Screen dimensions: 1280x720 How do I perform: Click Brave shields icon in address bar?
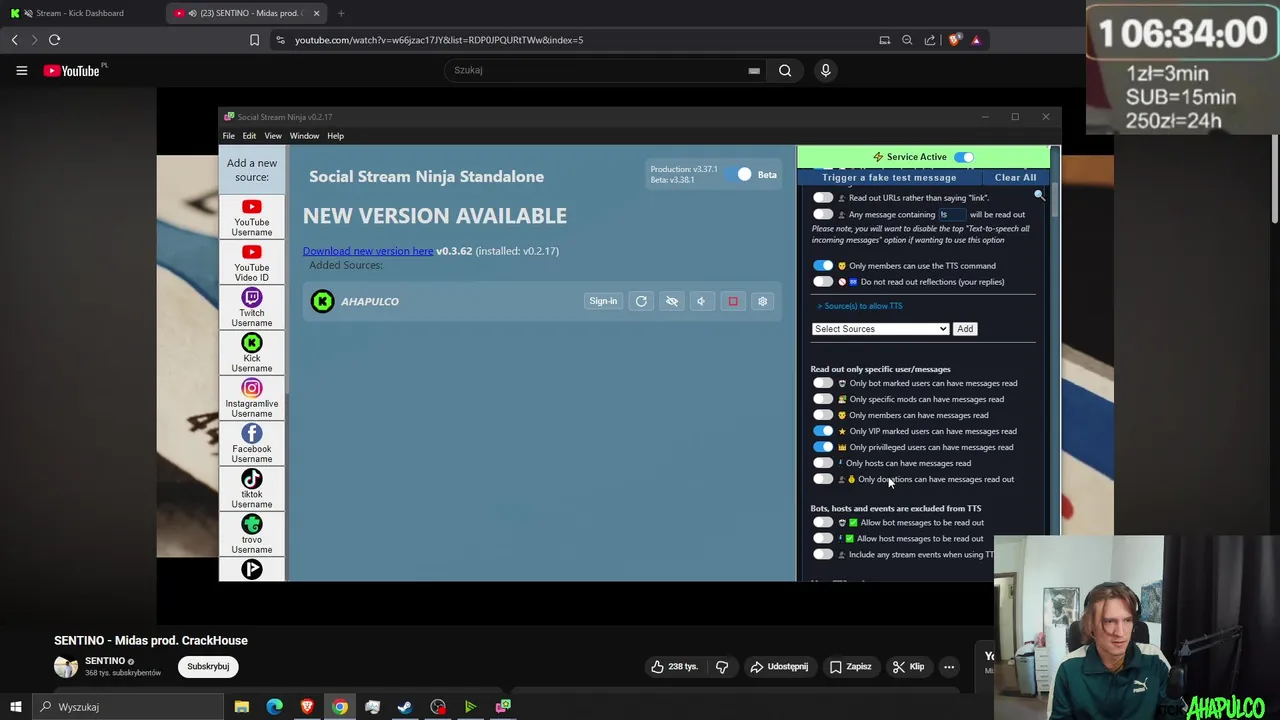pyautogui.click(x=954, y=40)
